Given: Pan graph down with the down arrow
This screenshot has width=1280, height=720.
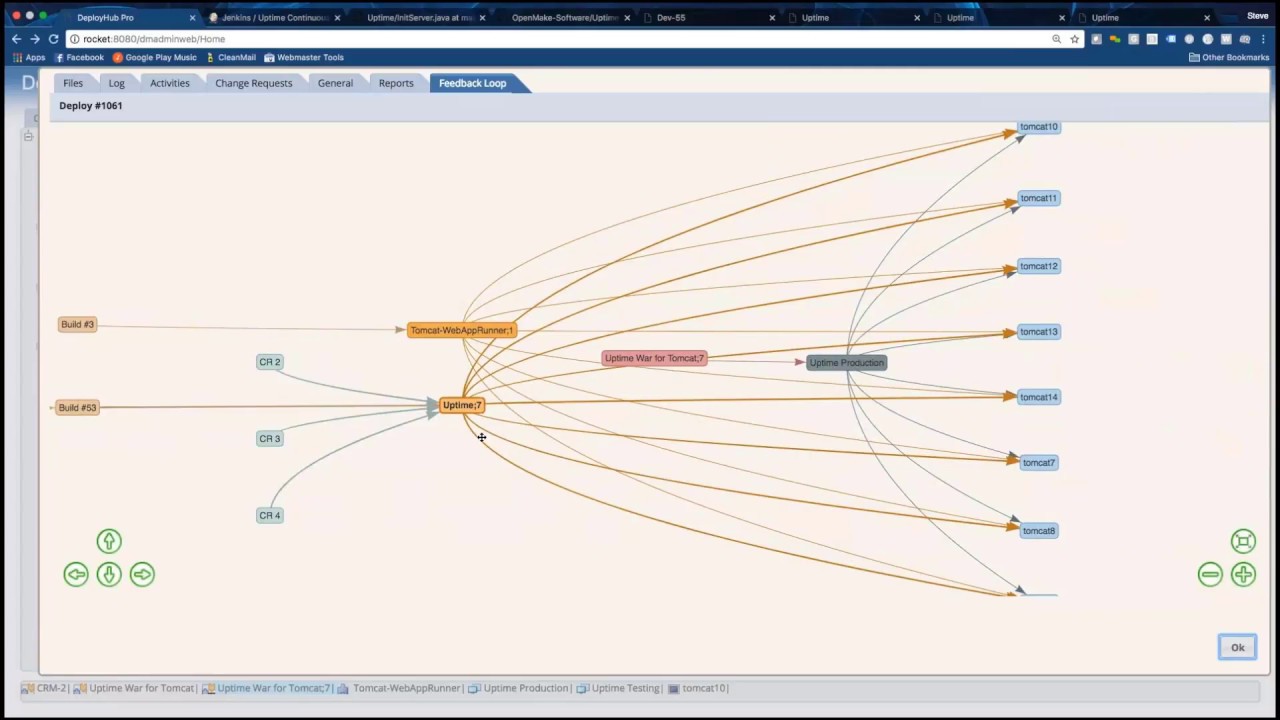Looking at the screenshot, I should click(x=109, y=574).
